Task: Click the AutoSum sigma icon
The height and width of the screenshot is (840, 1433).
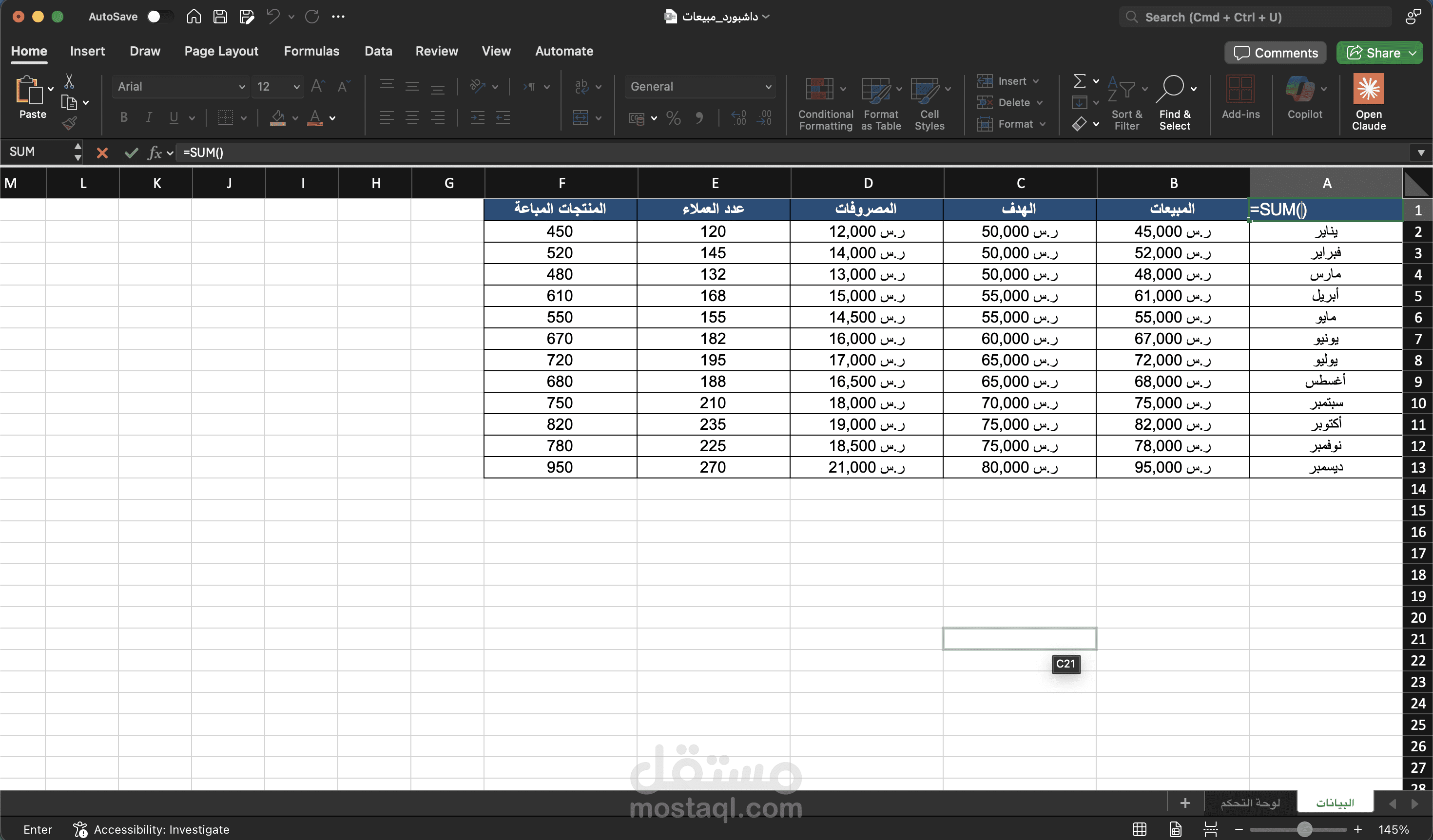Action: click(x=1079, y=81)
